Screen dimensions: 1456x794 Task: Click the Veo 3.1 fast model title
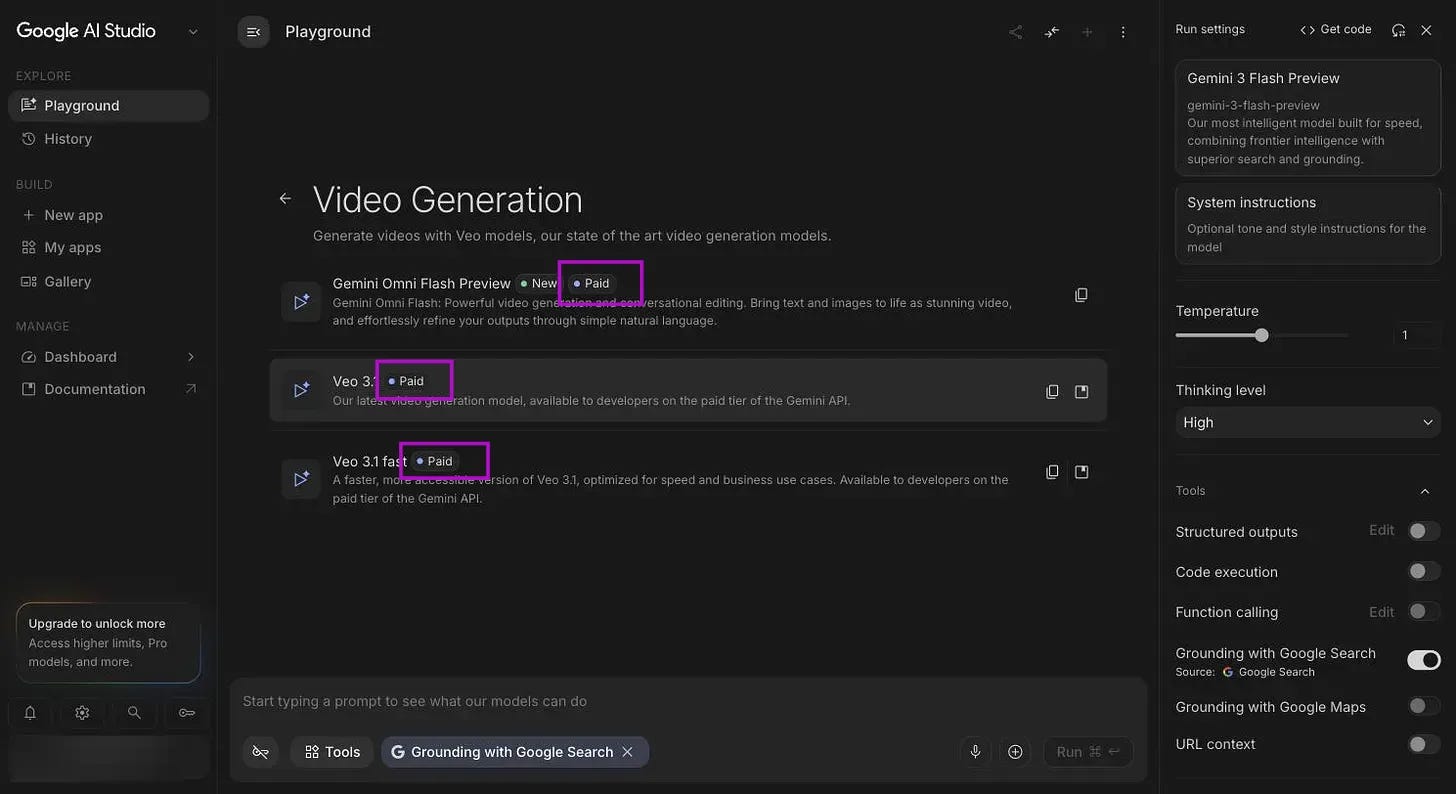[x=369, y=461]
